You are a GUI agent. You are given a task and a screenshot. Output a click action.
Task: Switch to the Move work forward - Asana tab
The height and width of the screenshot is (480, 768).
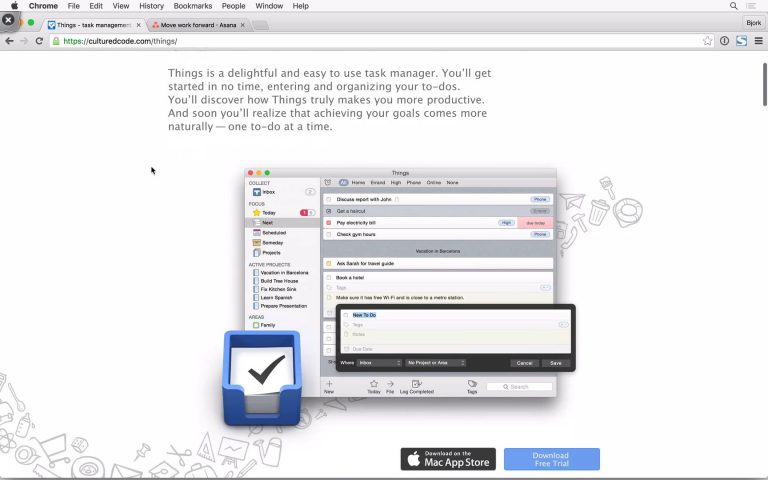coord(198,25)
